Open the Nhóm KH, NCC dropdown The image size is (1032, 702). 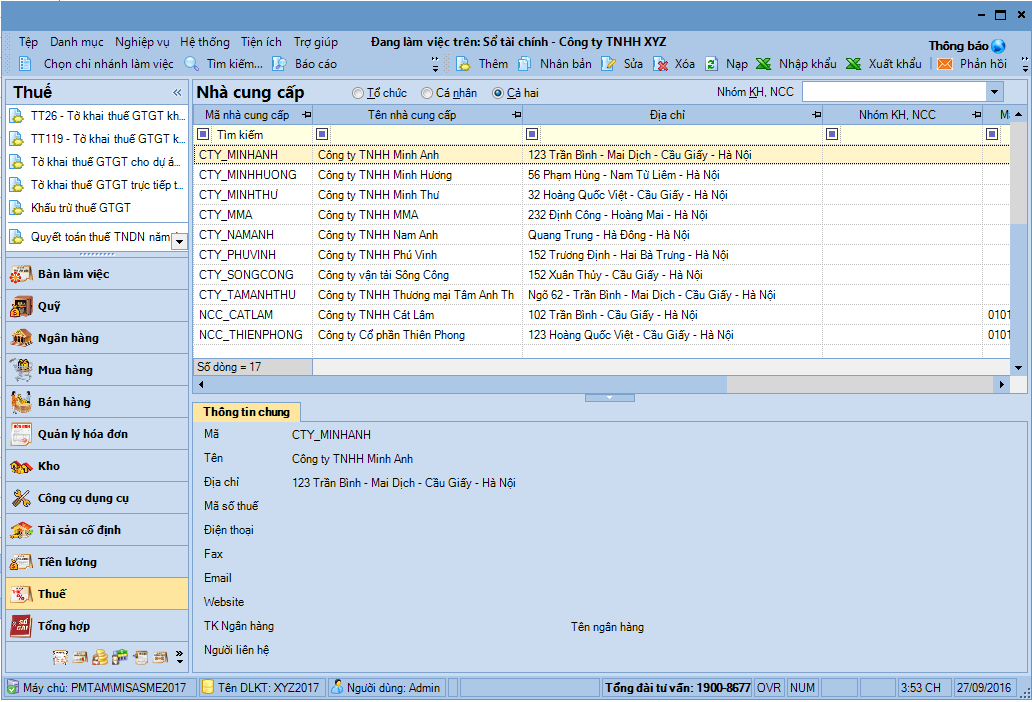[x=994, y=92]
